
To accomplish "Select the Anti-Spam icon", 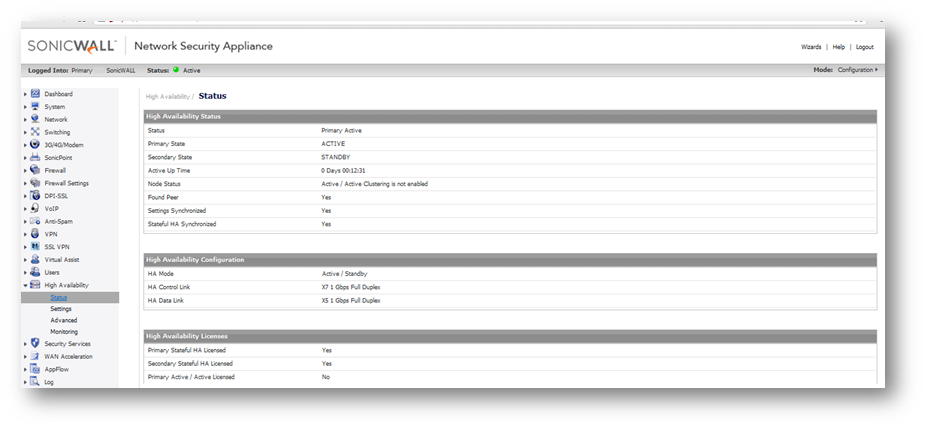I will pos(35,221).
